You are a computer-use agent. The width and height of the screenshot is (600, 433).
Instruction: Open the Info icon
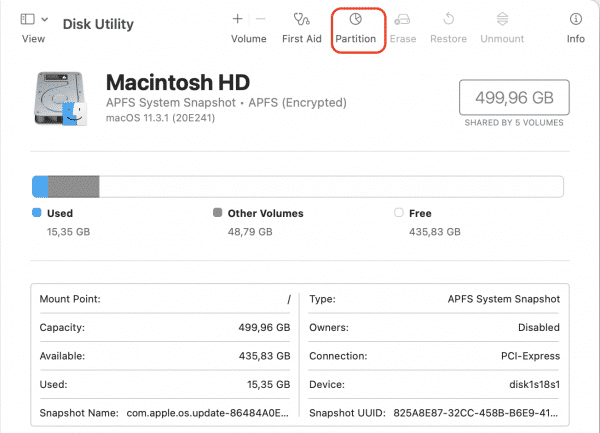point(576,19)
